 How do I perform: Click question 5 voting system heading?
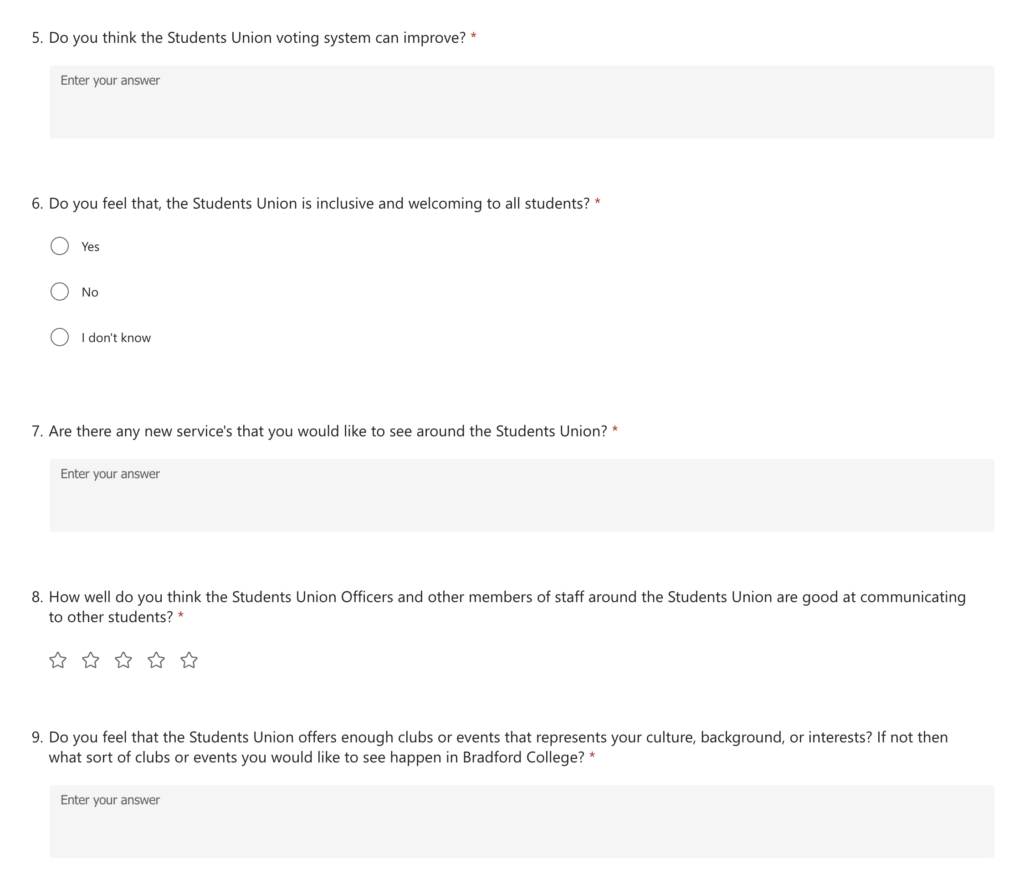tap(248, 38)
